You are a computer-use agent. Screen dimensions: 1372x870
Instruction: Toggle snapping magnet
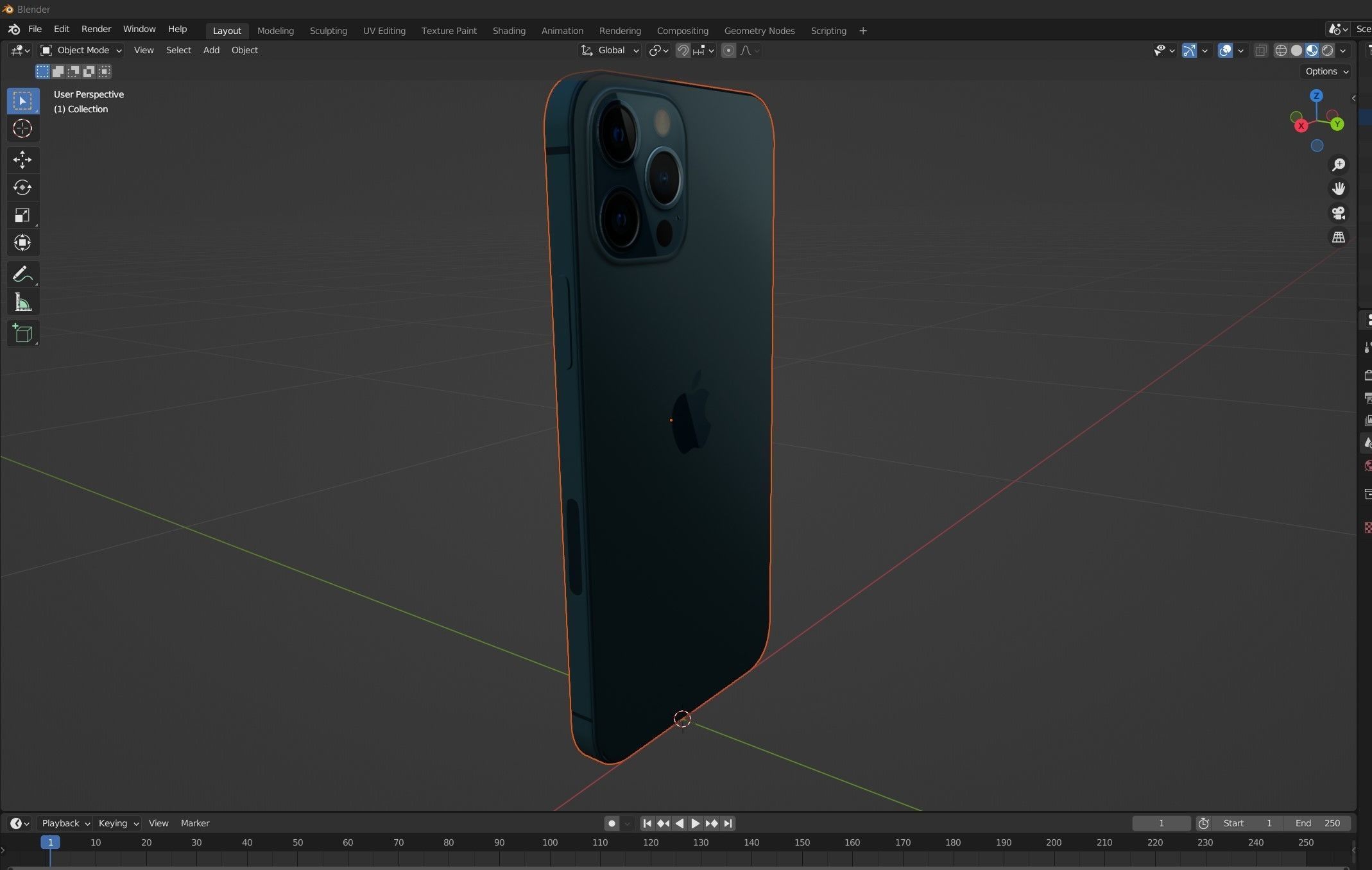point(683,51)
